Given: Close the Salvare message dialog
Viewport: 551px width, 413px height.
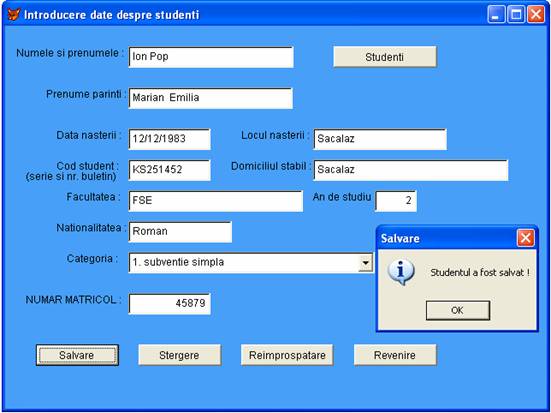Looking at the screenshot, I should 526,238.
